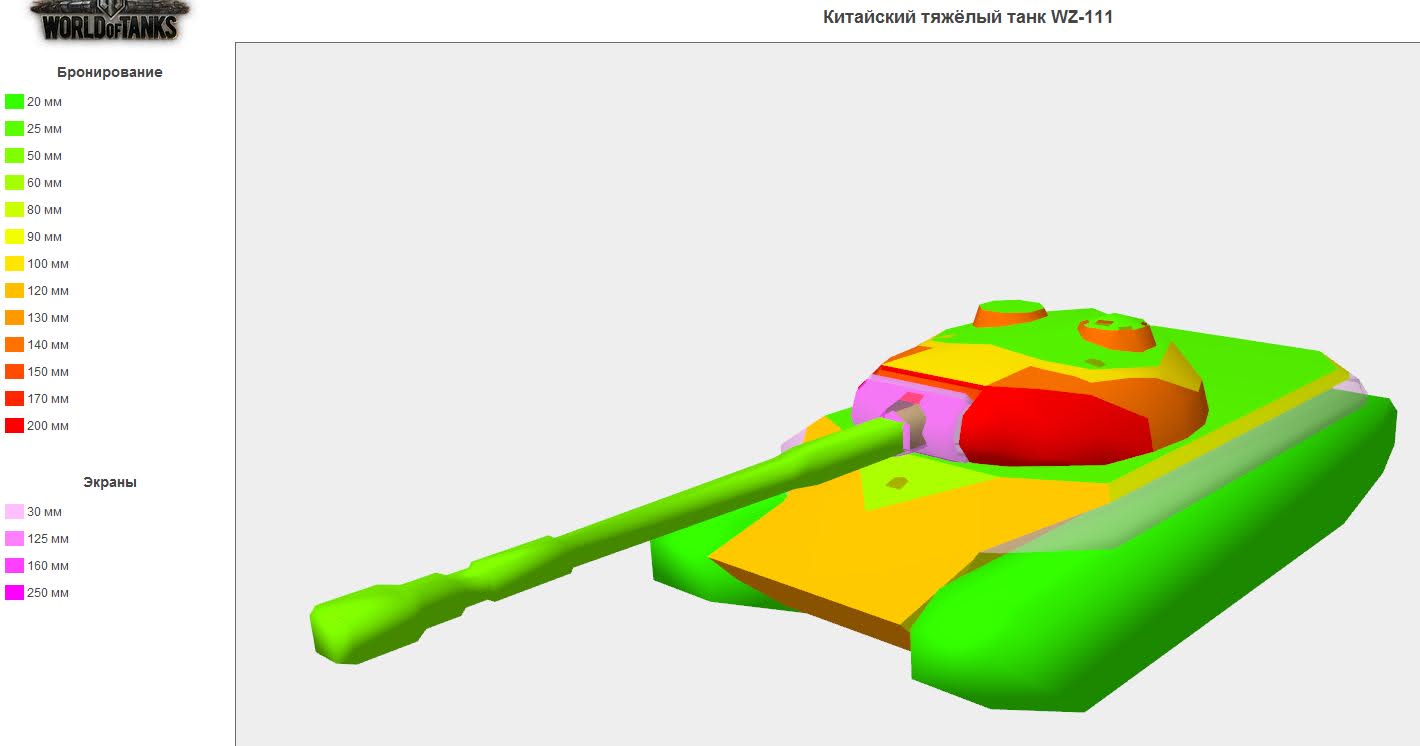Click the '130 мм' legend label
Viewport: 1420px width, 746px height.
(48, 318)
